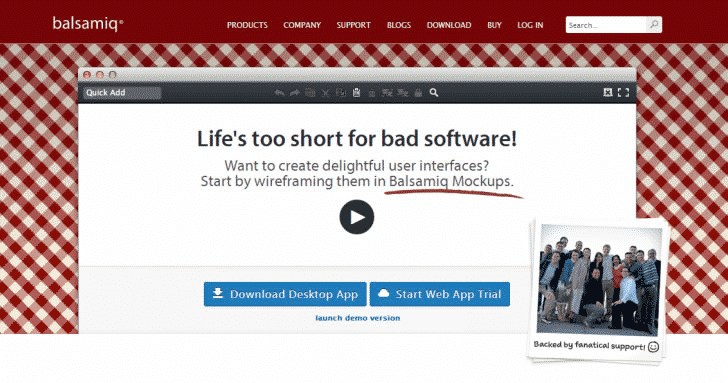
Task: Click the site search magnifier button
Action: point(654,25)
